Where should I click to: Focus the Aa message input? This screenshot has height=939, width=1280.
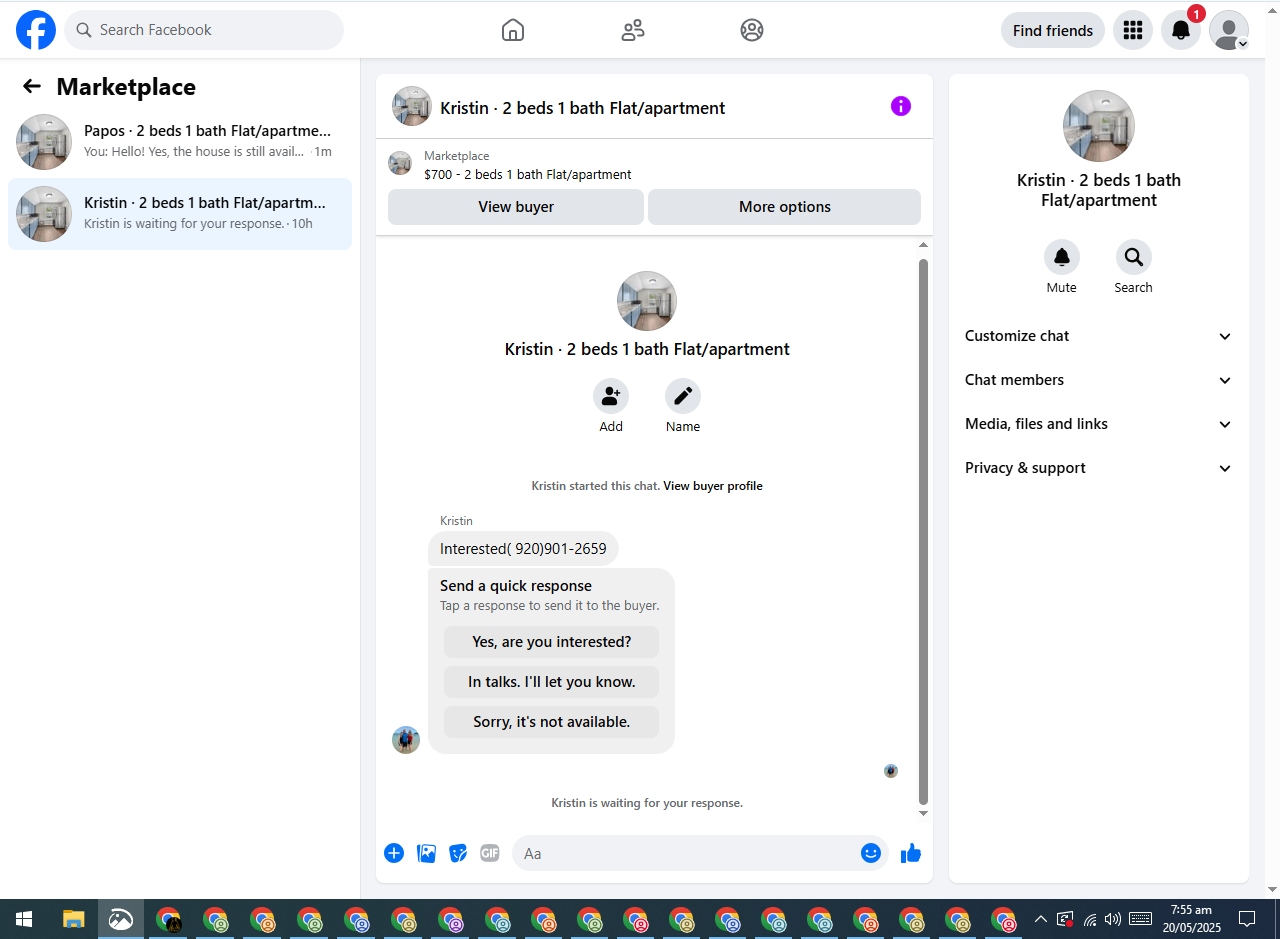686,853
